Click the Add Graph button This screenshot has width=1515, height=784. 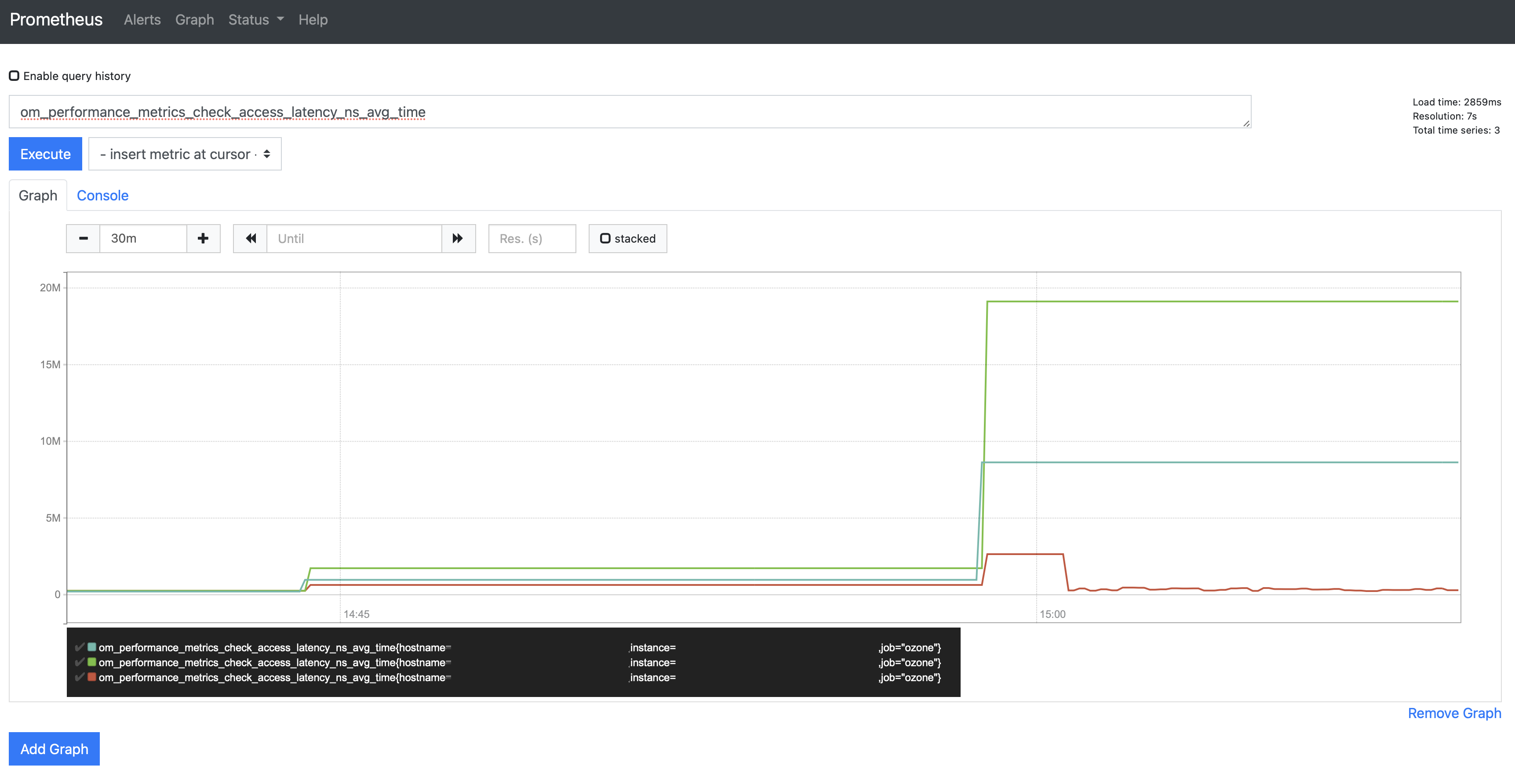point(54,749)
